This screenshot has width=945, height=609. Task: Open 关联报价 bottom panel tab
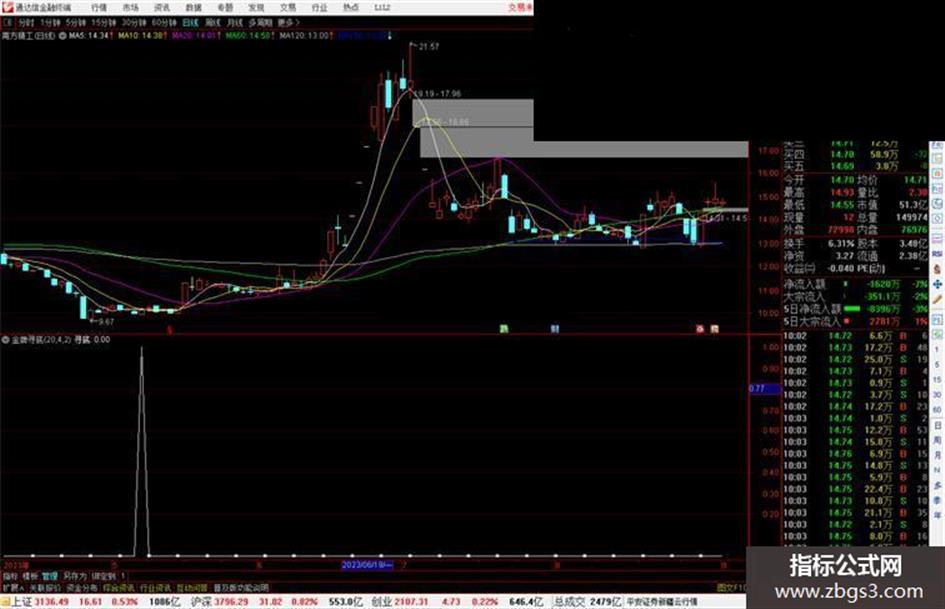coord(45,588)
